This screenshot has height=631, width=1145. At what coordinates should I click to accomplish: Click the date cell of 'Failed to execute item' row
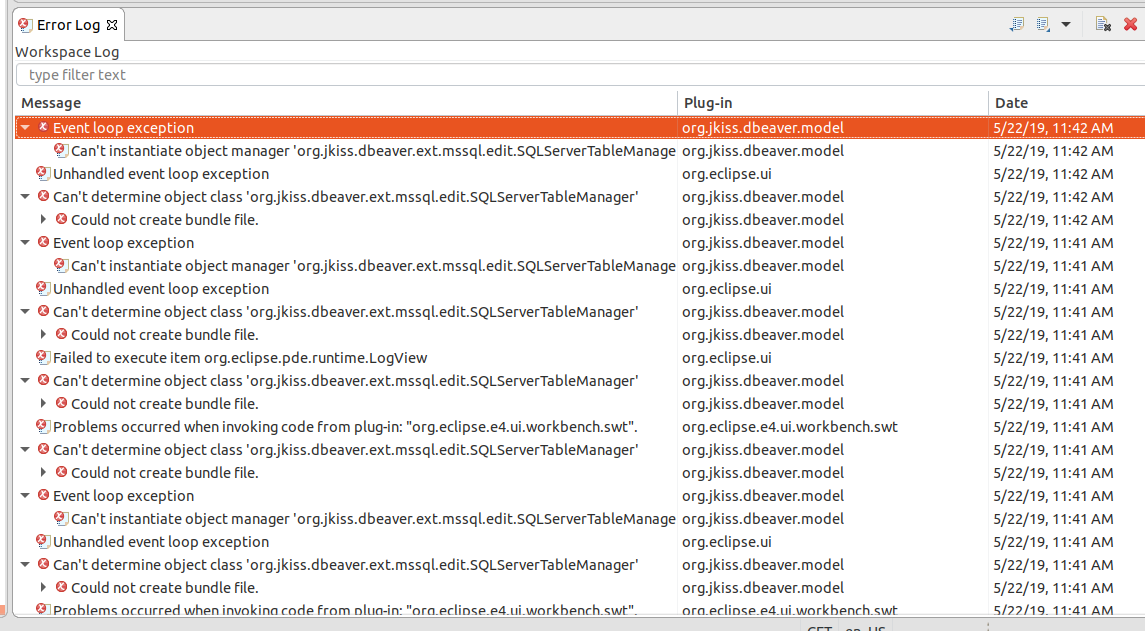(x=1053, y=358)
